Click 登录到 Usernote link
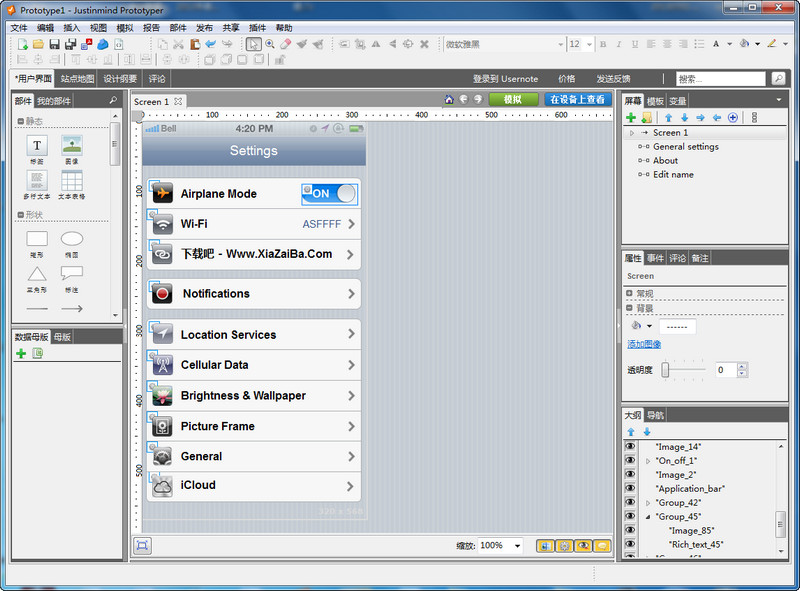Image resolution: width=800 pixels, height=591 pixels. [505, 79]
